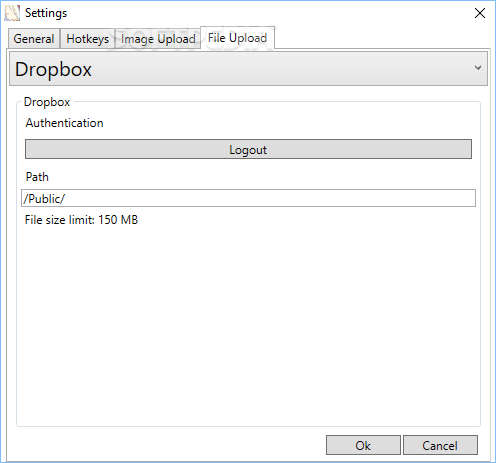The image size is (496, 463).
Task: Open the General tab
Action: 34,39
